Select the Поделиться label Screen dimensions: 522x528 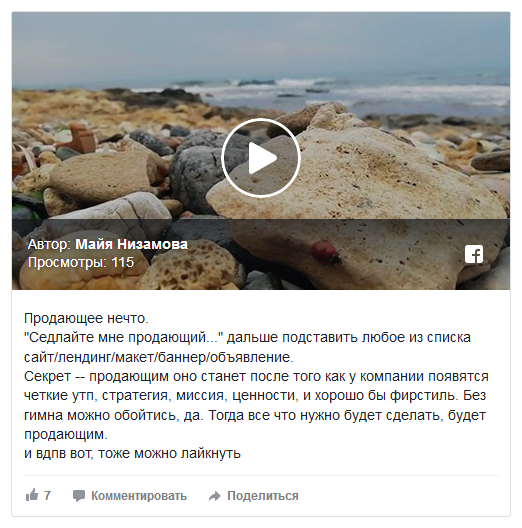click(263, 496)
